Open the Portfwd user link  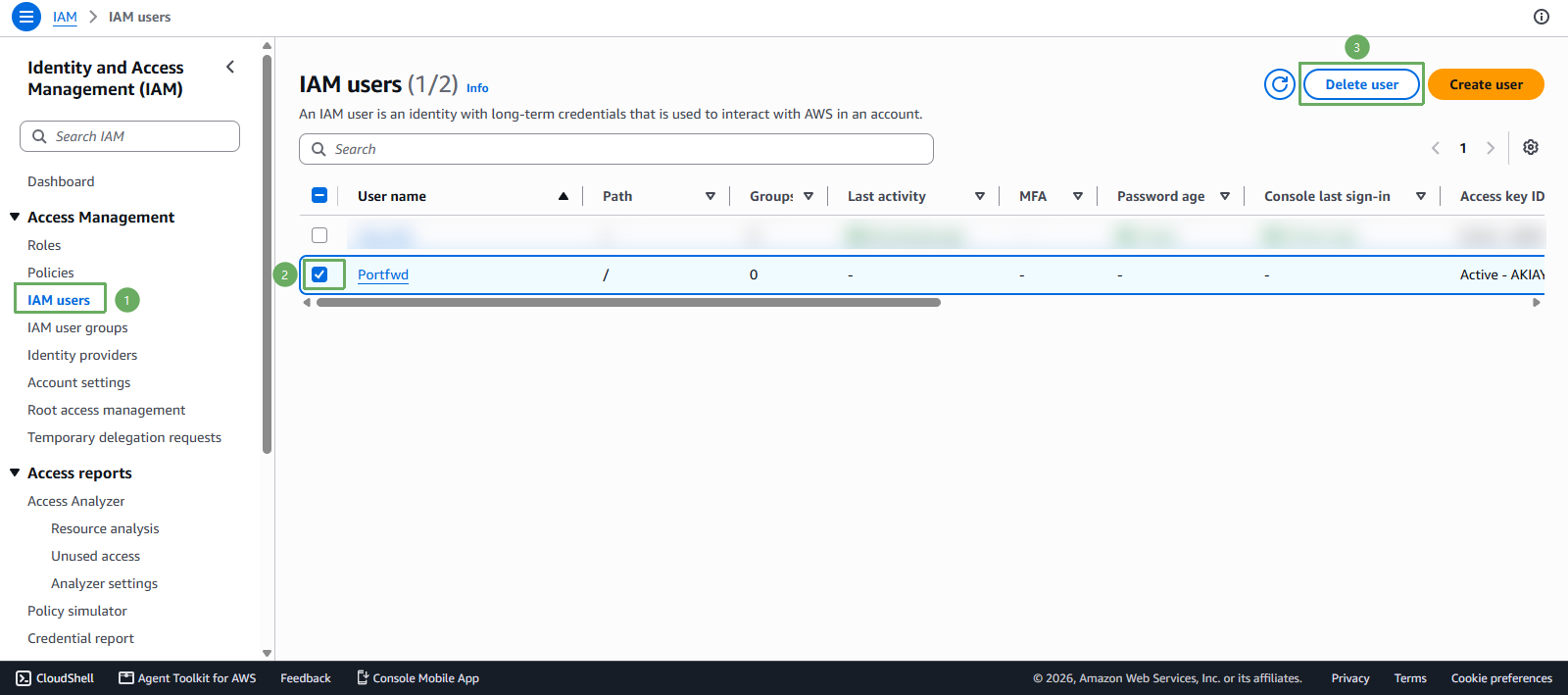383,274
